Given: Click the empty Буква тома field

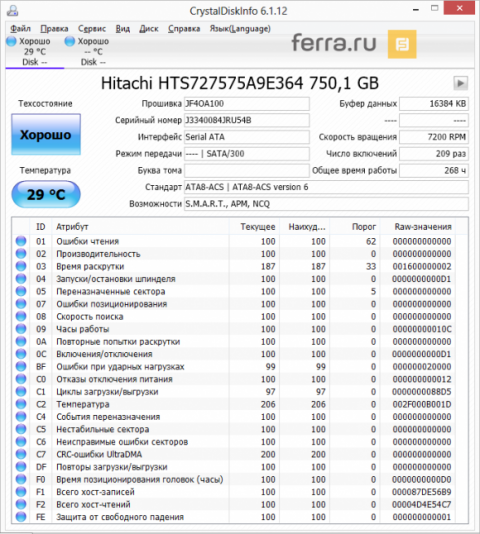Looking at the screenshot, I should tap(247, 170).
